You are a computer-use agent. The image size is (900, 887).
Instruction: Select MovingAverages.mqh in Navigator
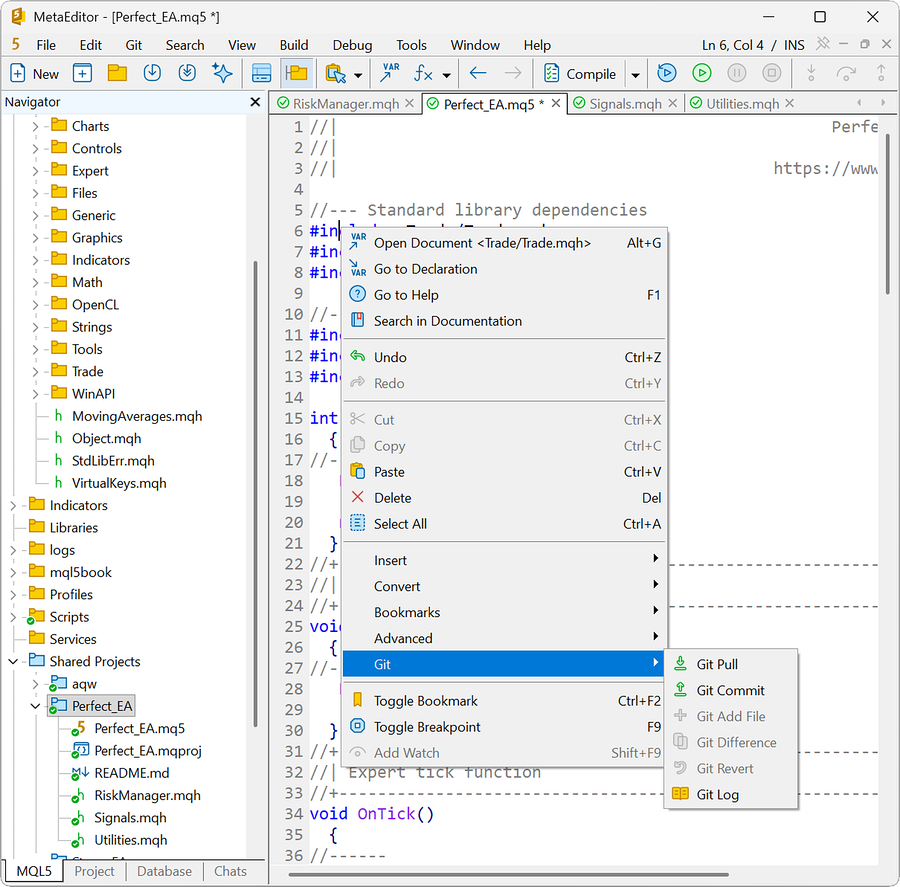(x=137, y=416)
